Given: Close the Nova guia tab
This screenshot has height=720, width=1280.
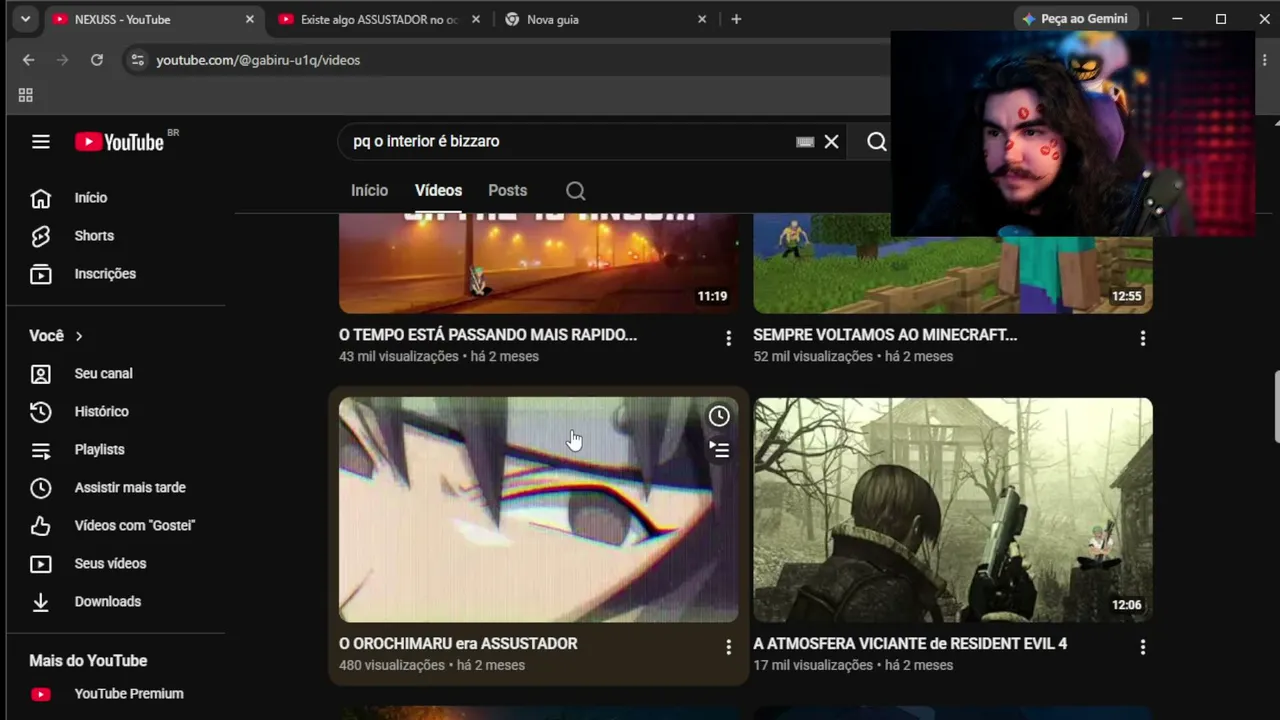Looking at the screenshot, I should [702, 19].
